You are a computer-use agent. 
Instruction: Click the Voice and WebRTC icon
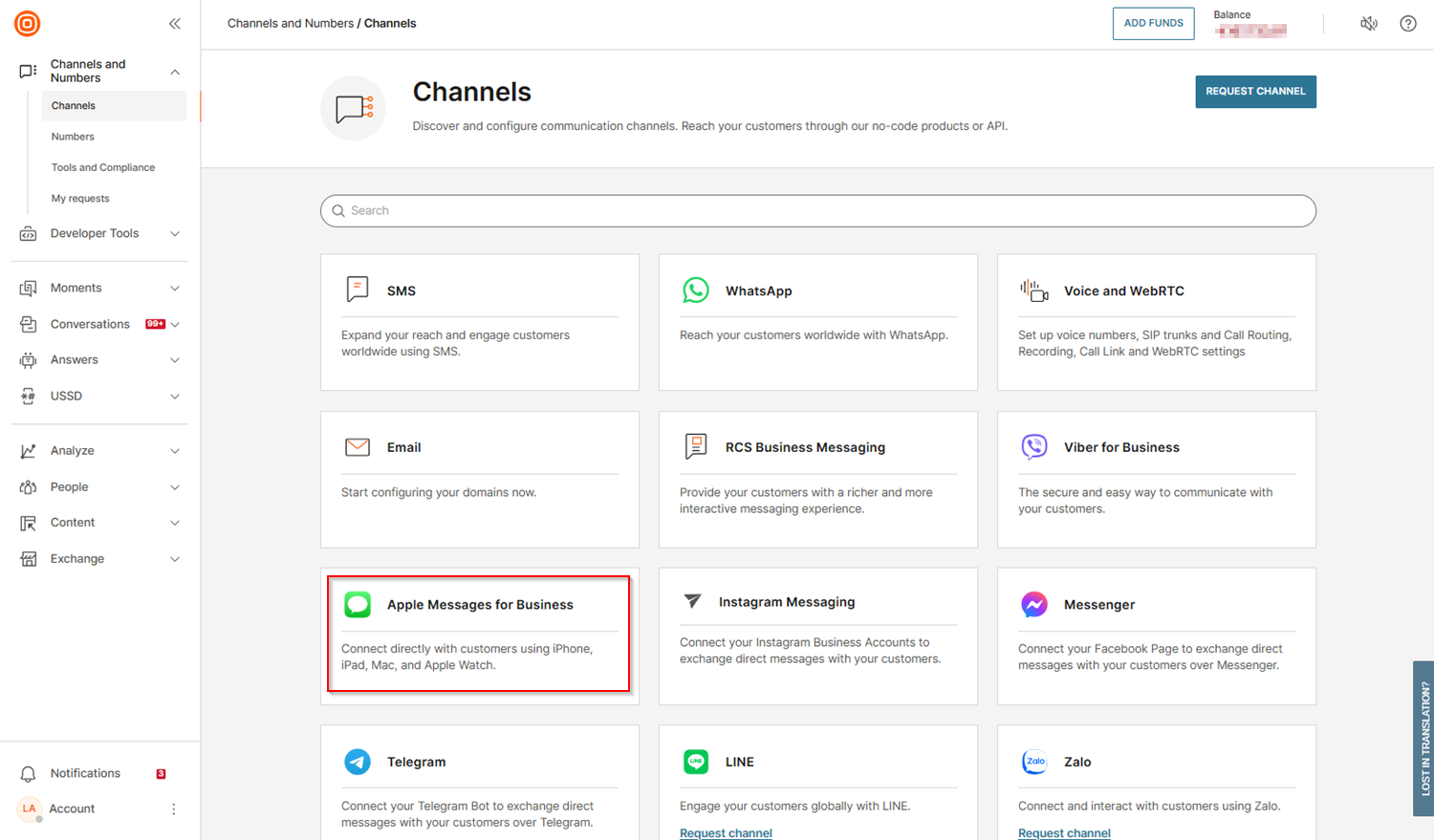[1034, 290]
